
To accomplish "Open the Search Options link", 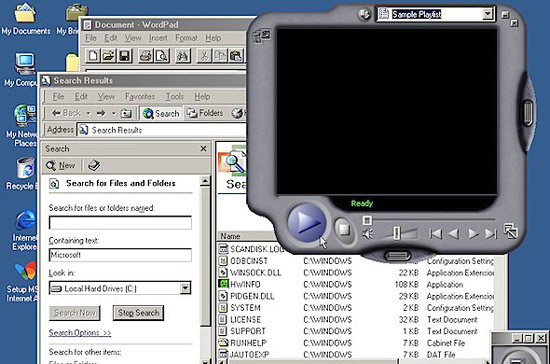I will pyautogui.click(x=80, y=332).
